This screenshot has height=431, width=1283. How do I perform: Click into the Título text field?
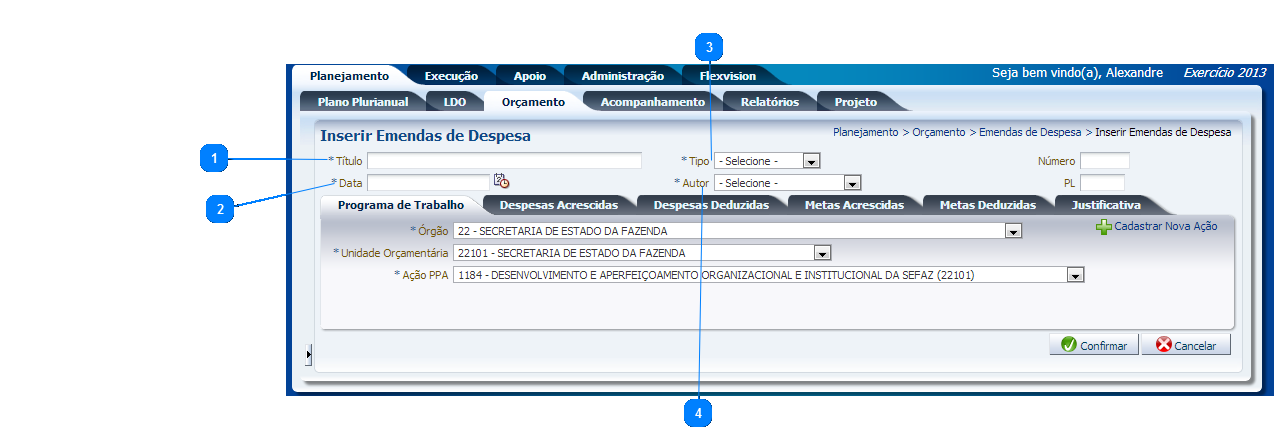pos(504,161)
